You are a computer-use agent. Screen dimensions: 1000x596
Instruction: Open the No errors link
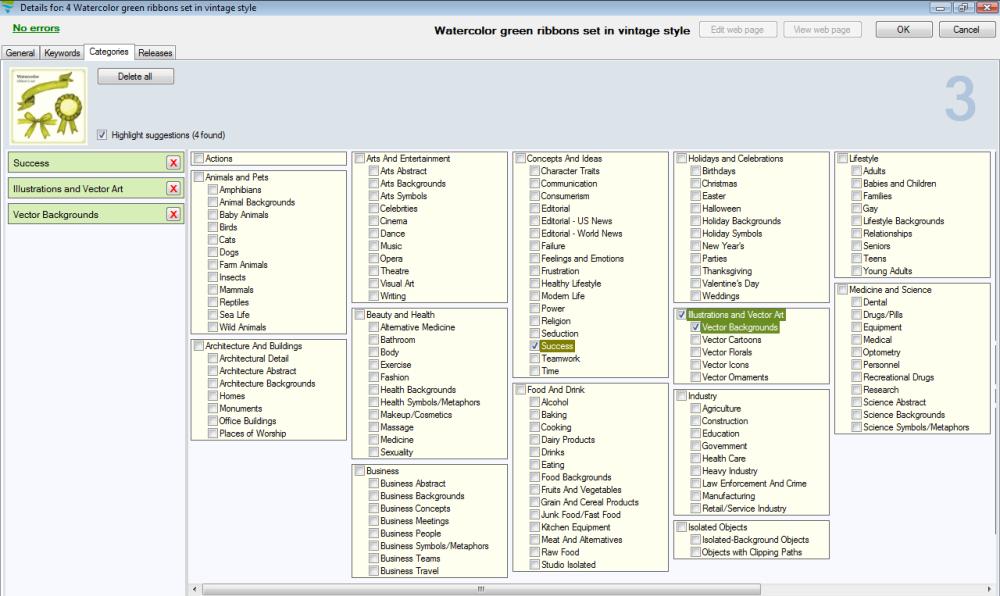tap(36, 28)
